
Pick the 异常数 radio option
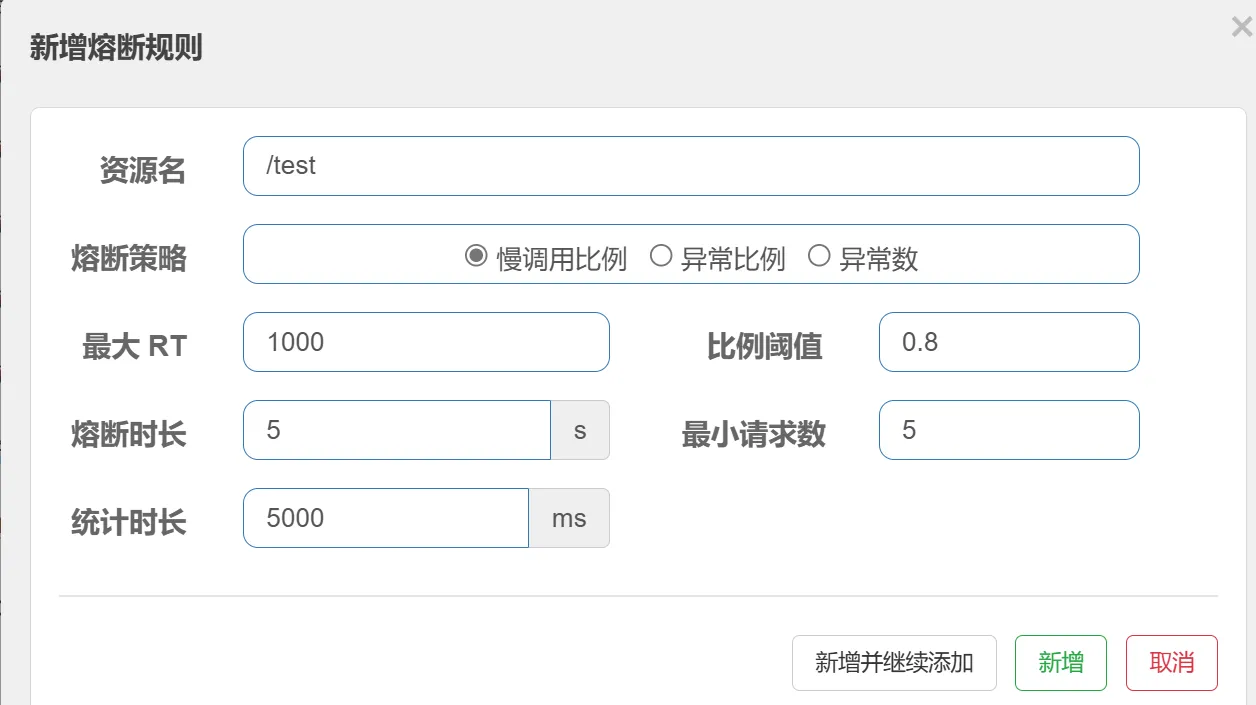point(819,257)
